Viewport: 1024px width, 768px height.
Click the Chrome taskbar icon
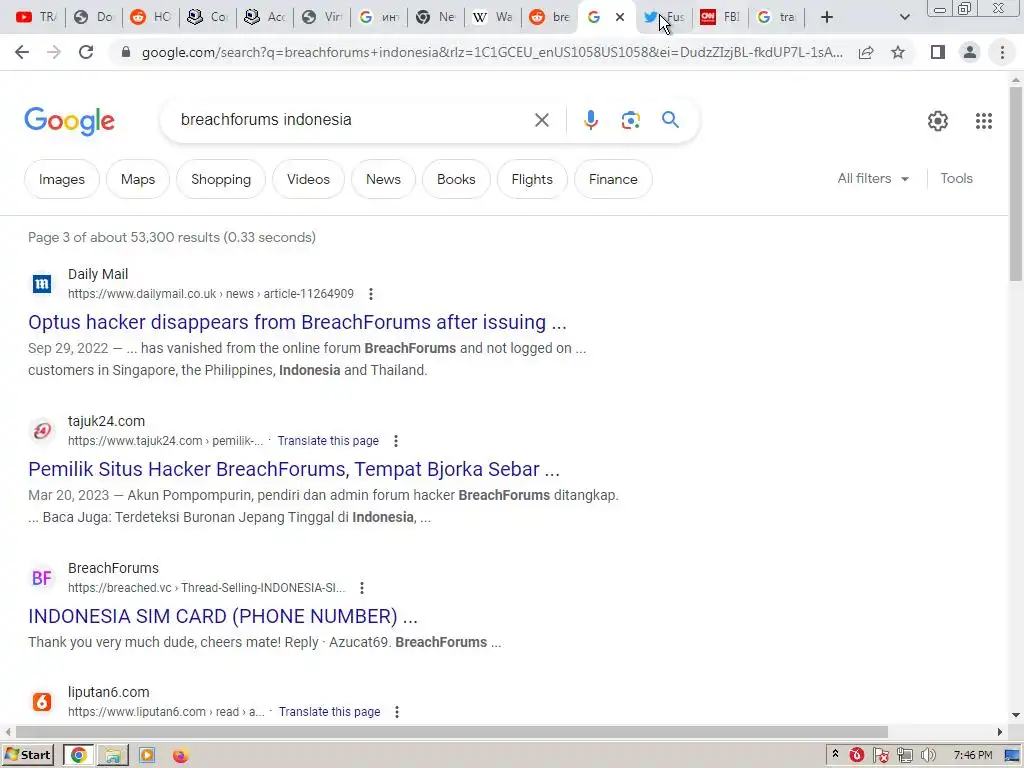(78, 756)
